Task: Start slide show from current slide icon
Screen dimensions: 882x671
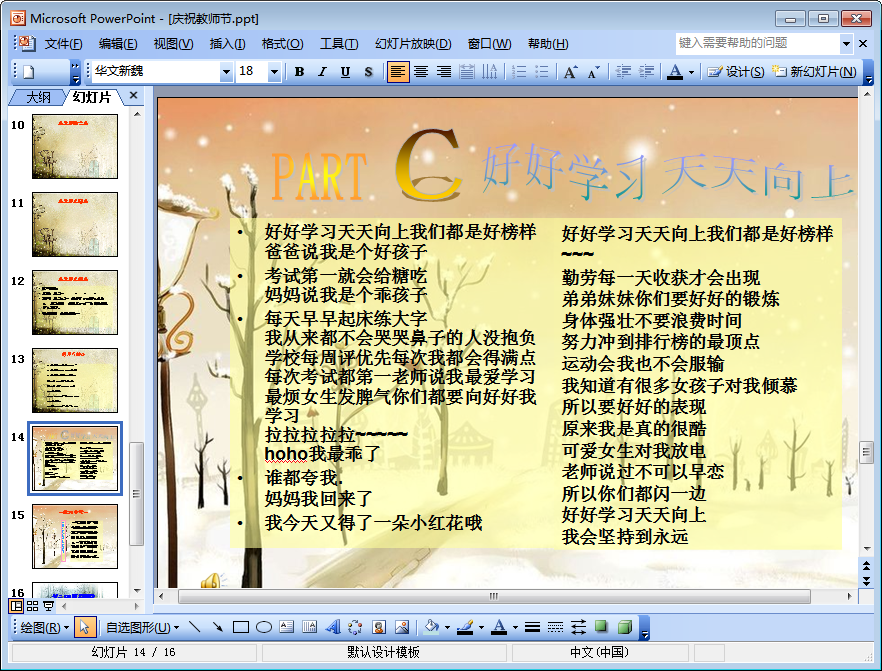Action: click(x=48, y=606)
